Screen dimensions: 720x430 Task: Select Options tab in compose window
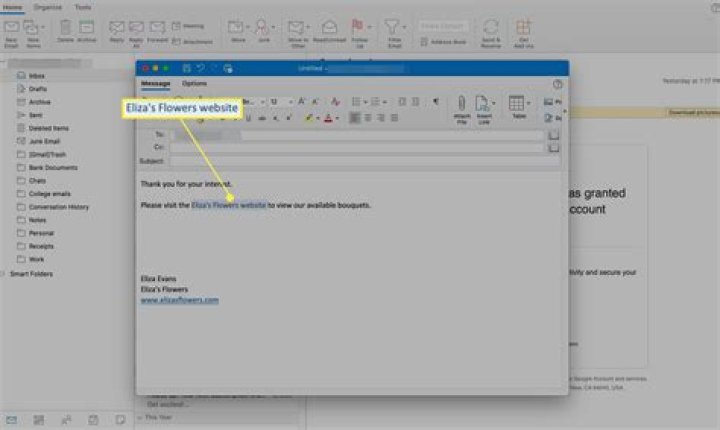pos(194,84)
